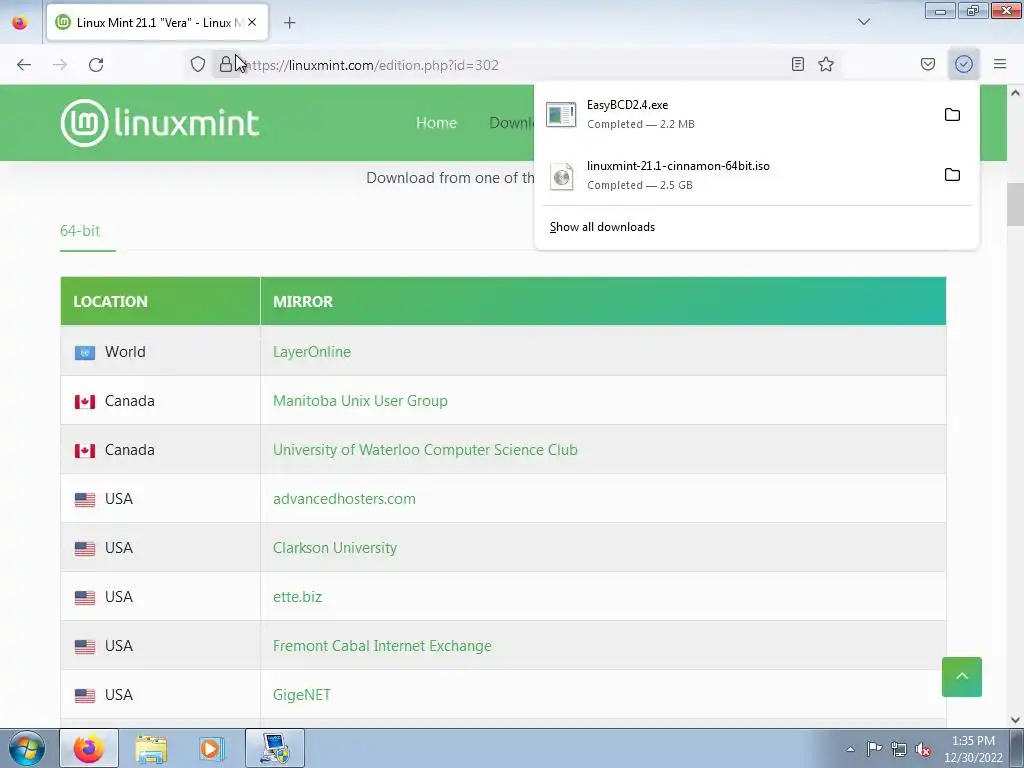The height and width of the screenshot is (768, 1024).
Task: Click the scrollbar up arrow
Action: pyautogui.click(x=1016, y=93)
